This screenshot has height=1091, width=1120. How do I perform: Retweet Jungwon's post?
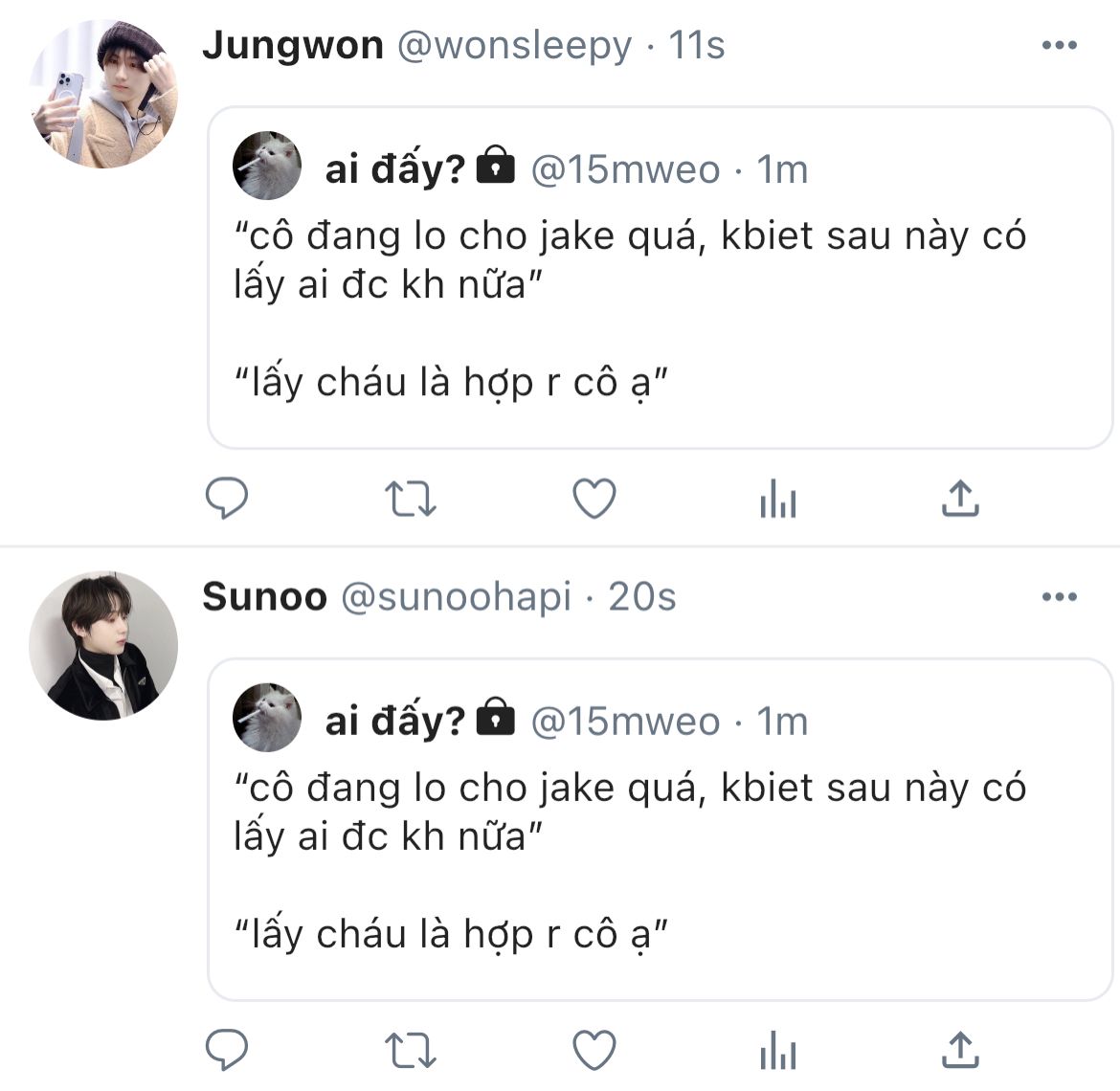[x=410, y=499]
